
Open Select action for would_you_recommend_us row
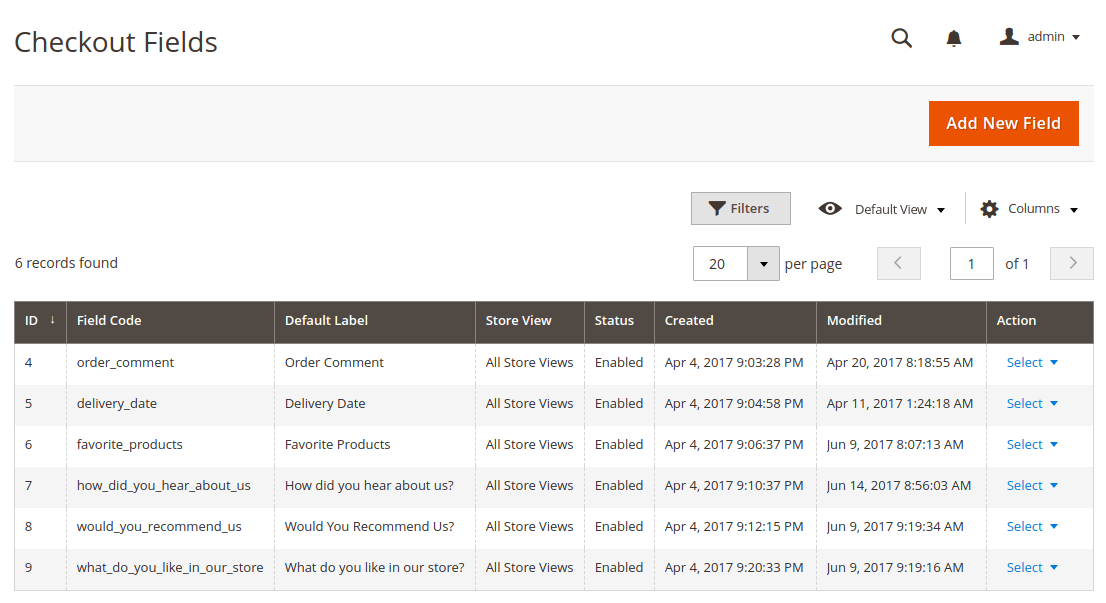(x=1032, y=526)
